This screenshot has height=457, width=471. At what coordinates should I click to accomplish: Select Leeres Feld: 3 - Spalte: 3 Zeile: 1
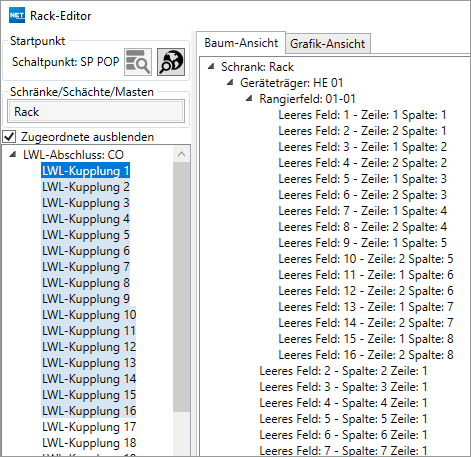click(x=343, y=387)
